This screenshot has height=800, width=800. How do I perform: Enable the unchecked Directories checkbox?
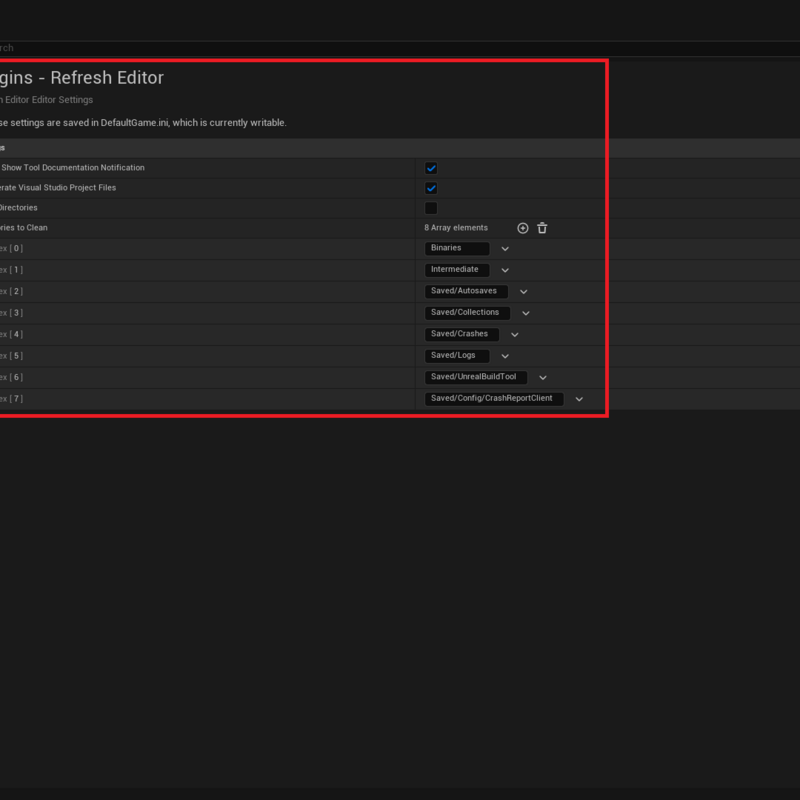431,208
